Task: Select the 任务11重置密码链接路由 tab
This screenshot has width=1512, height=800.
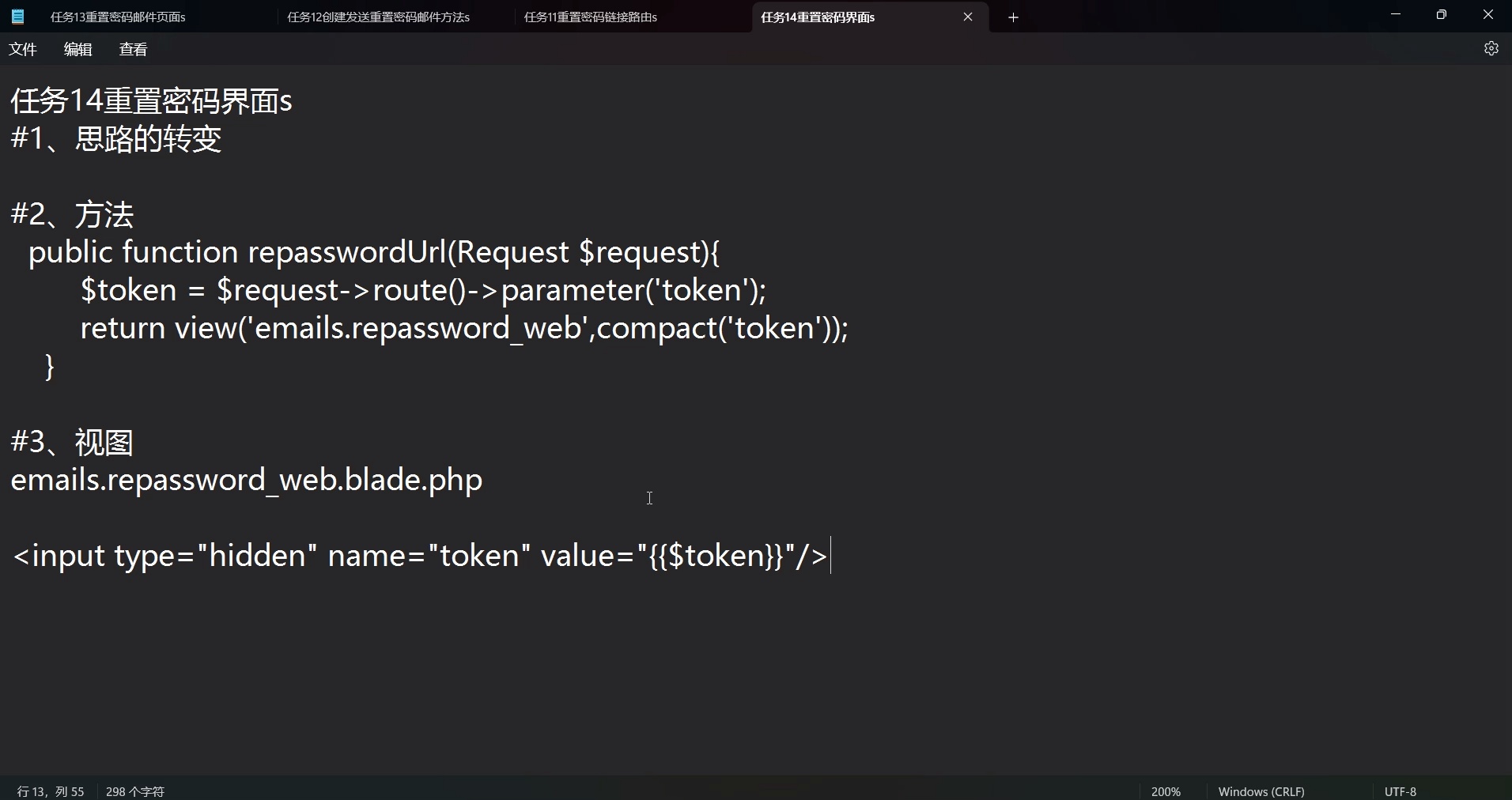Action: [x=589, y=17]
